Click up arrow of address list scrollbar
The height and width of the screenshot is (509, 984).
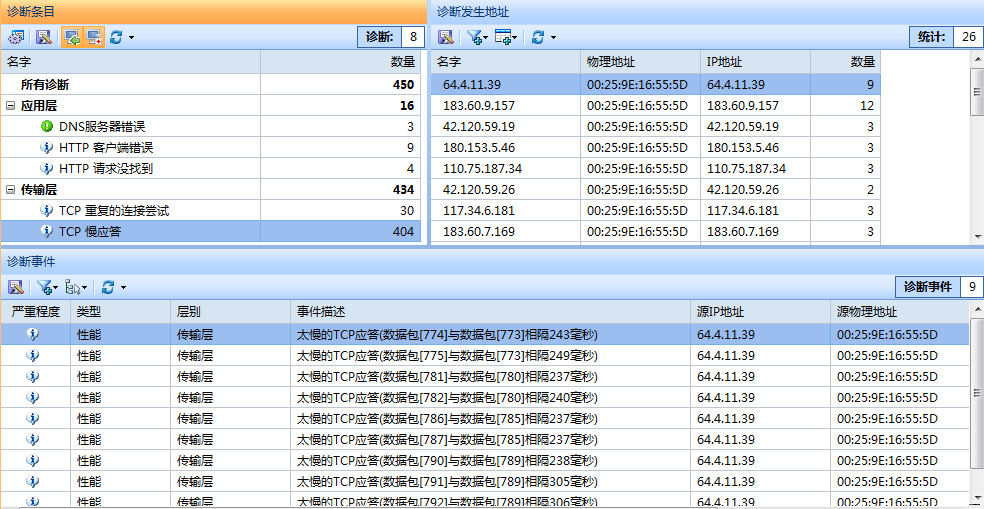point(977,58)
